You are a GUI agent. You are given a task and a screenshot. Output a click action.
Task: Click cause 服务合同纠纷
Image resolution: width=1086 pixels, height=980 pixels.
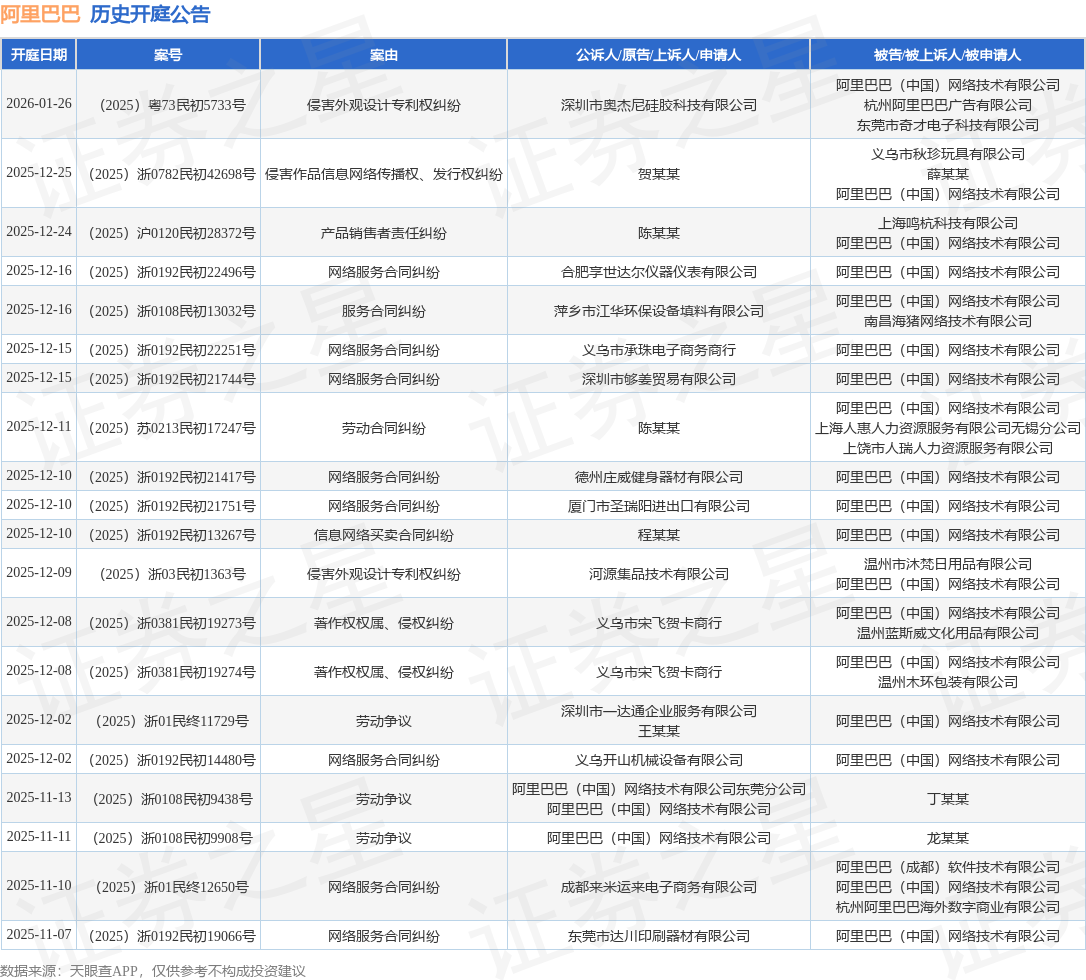pyautogui.click(x=383, y=312)
